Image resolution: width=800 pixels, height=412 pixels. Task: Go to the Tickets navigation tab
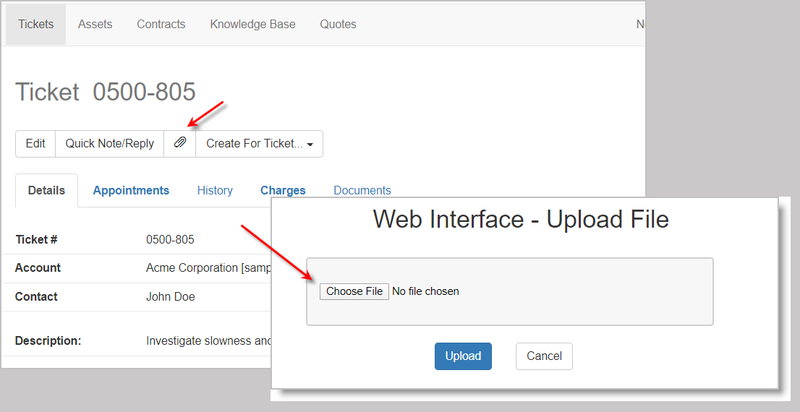tap(36, 24)
